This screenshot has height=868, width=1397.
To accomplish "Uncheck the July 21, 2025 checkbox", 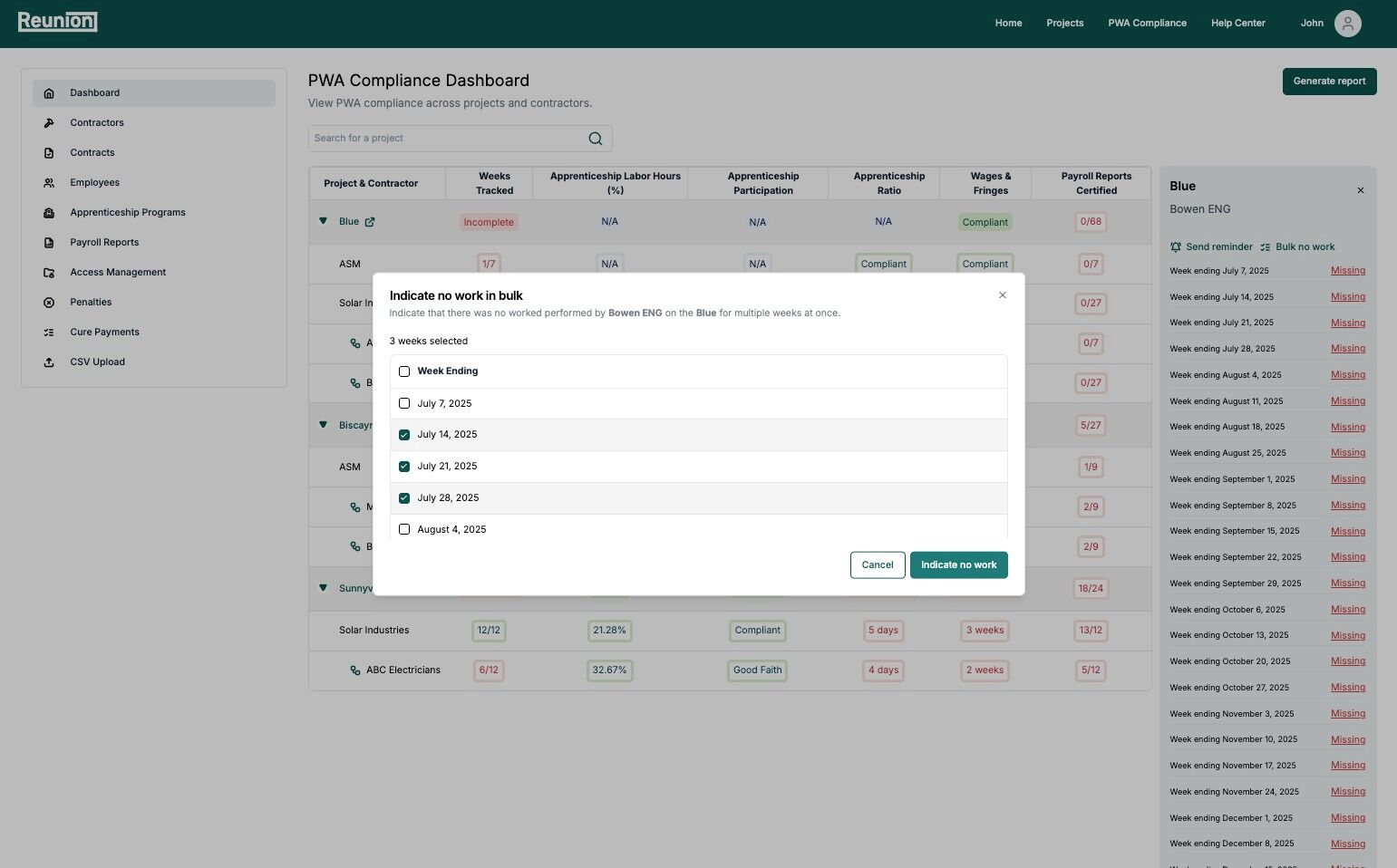I will [x=404, y=467].
